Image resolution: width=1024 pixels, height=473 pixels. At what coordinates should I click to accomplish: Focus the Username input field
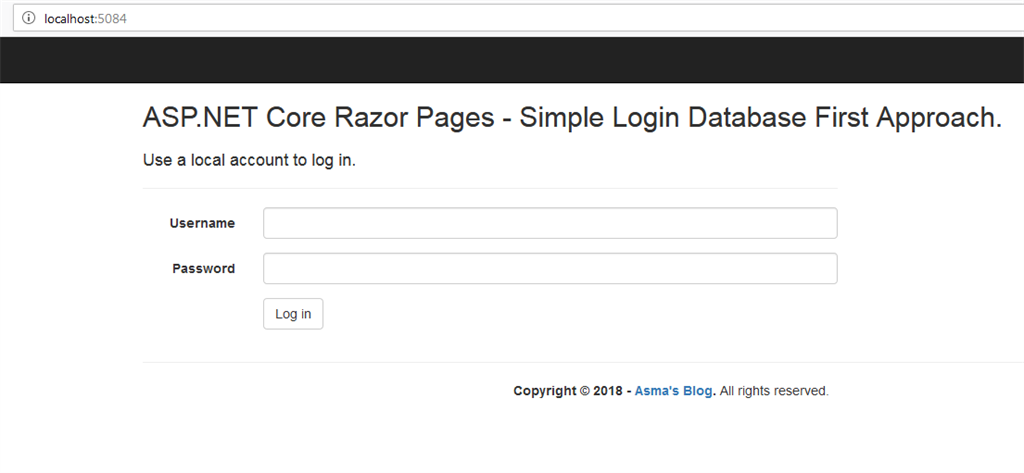(549, 223)
